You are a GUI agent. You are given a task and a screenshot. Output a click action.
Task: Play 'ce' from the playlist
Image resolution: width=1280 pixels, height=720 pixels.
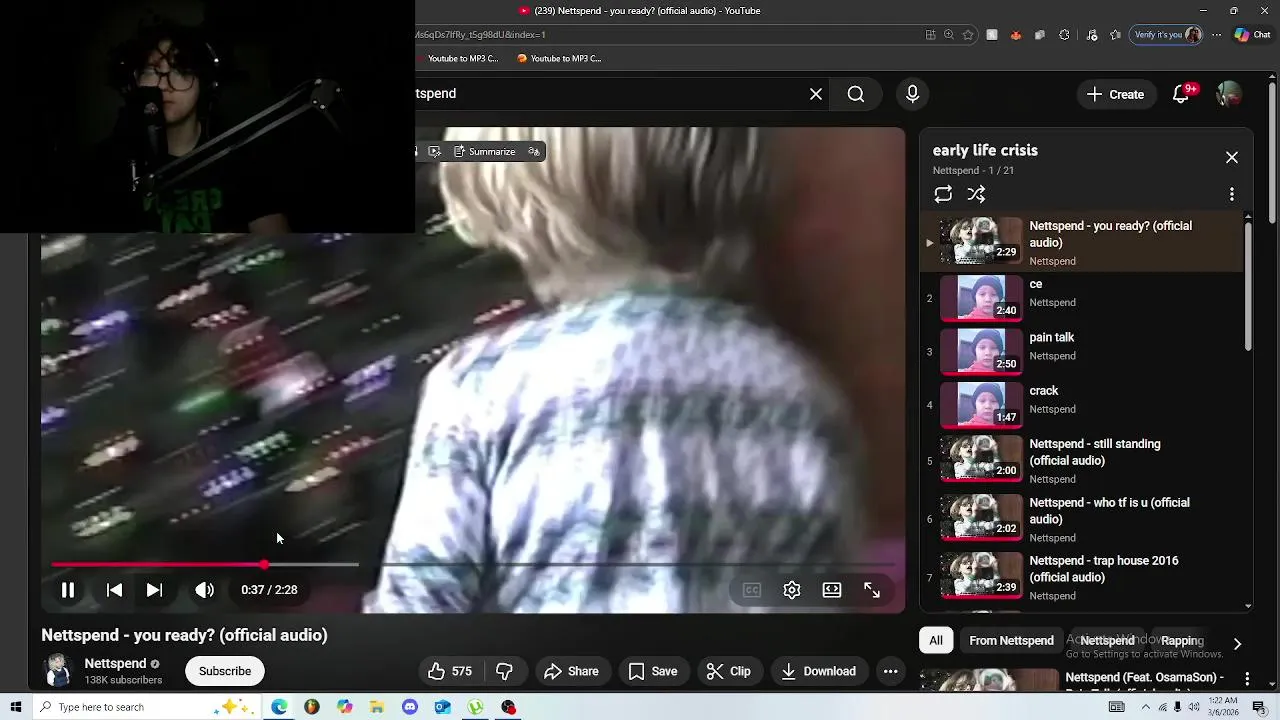(x=1082, y=298)
